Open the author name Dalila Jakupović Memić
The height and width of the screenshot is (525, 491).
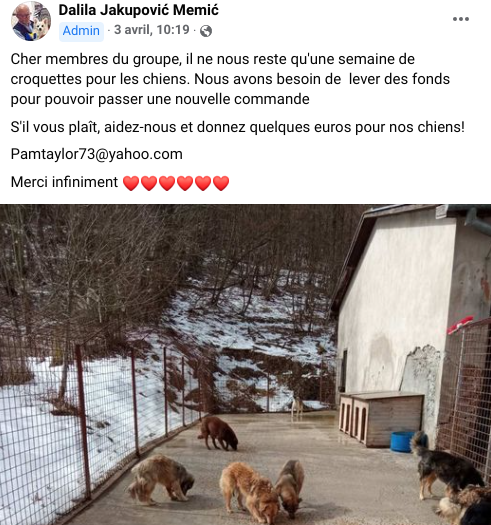coord(139,10)
